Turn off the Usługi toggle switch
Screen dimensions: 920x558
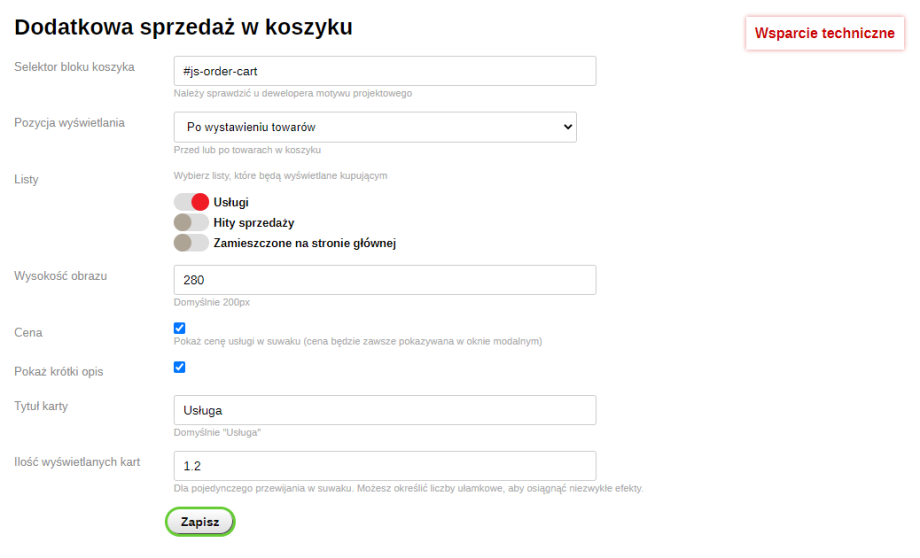[191, 202]
